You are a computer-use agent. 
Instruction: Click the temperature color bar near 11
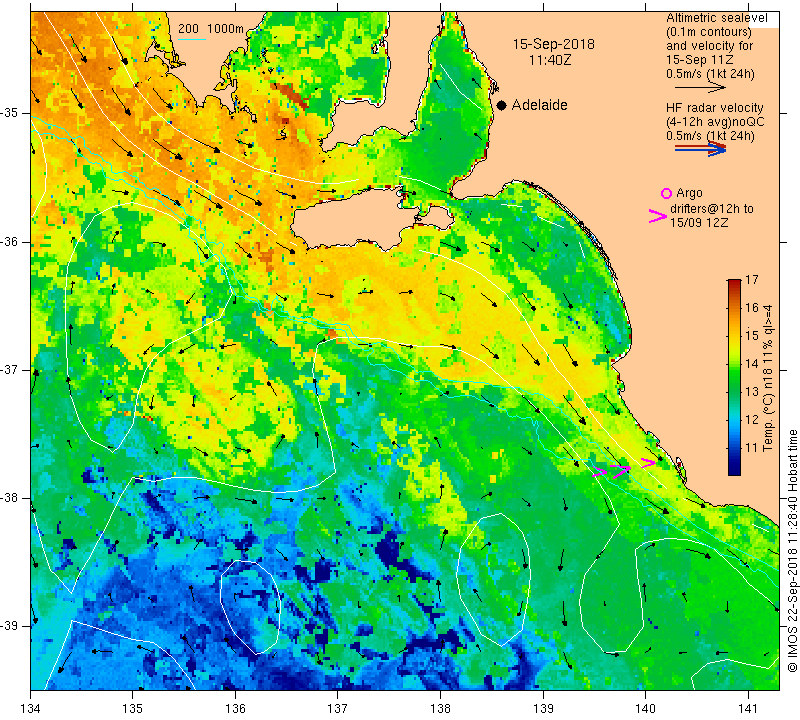click(734, 448)
